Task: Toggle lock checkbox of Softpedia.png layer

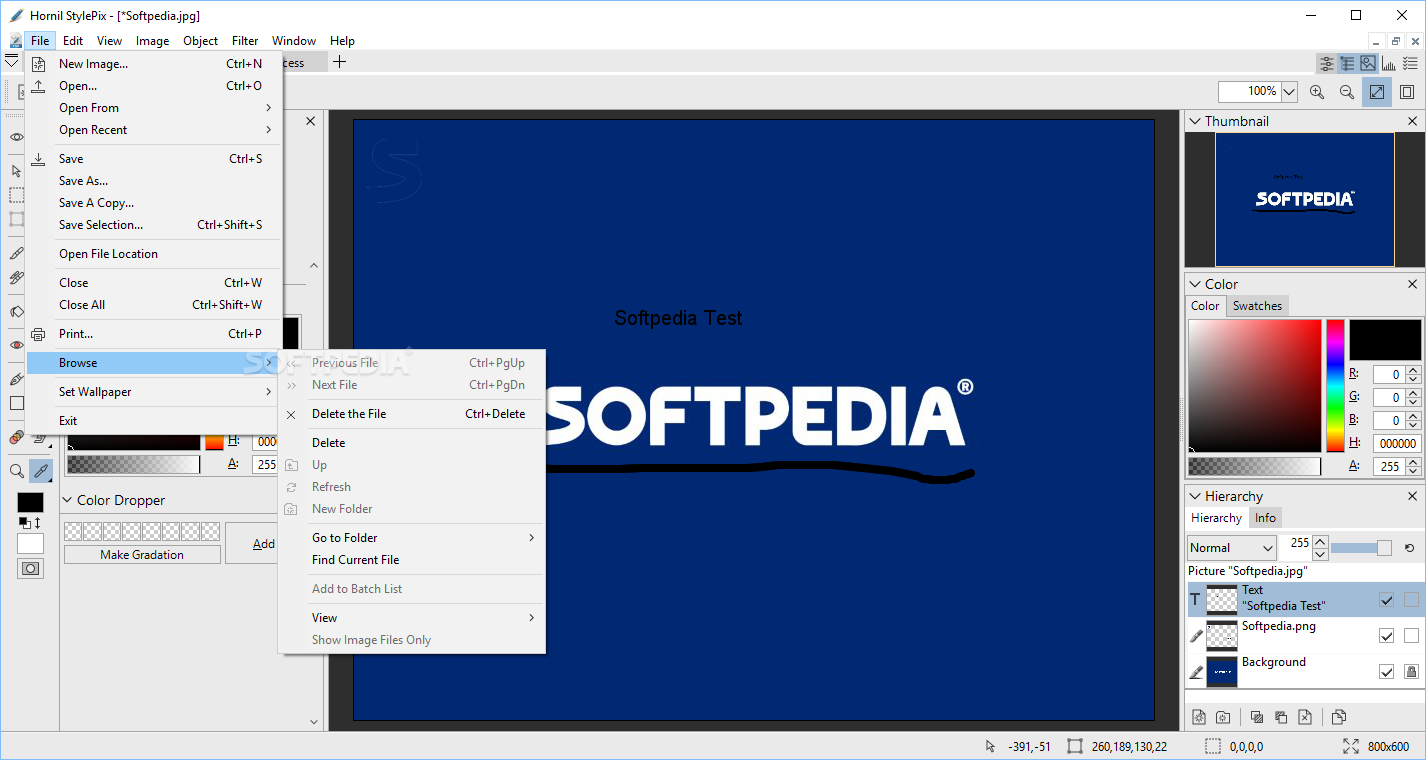Action: (x=1411, y=636)
